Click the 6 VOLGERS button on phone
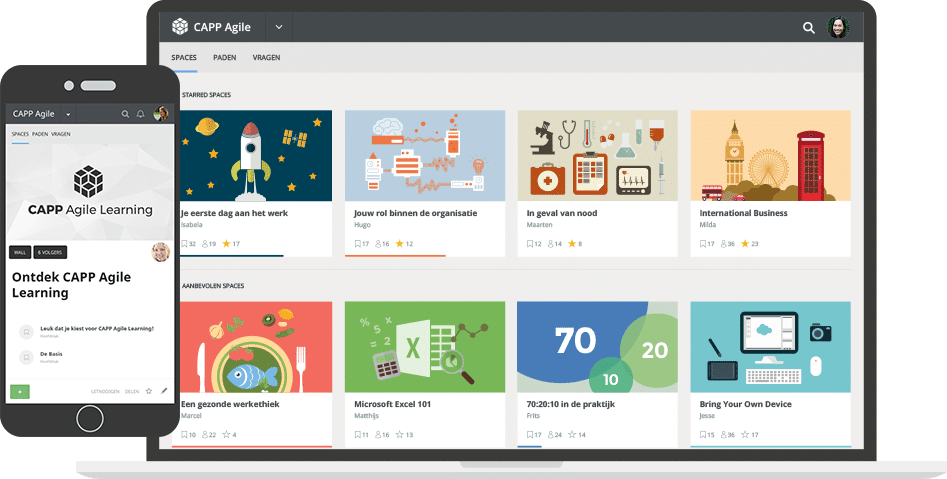Screen dimensions: 947x479 tap(51, 252)
